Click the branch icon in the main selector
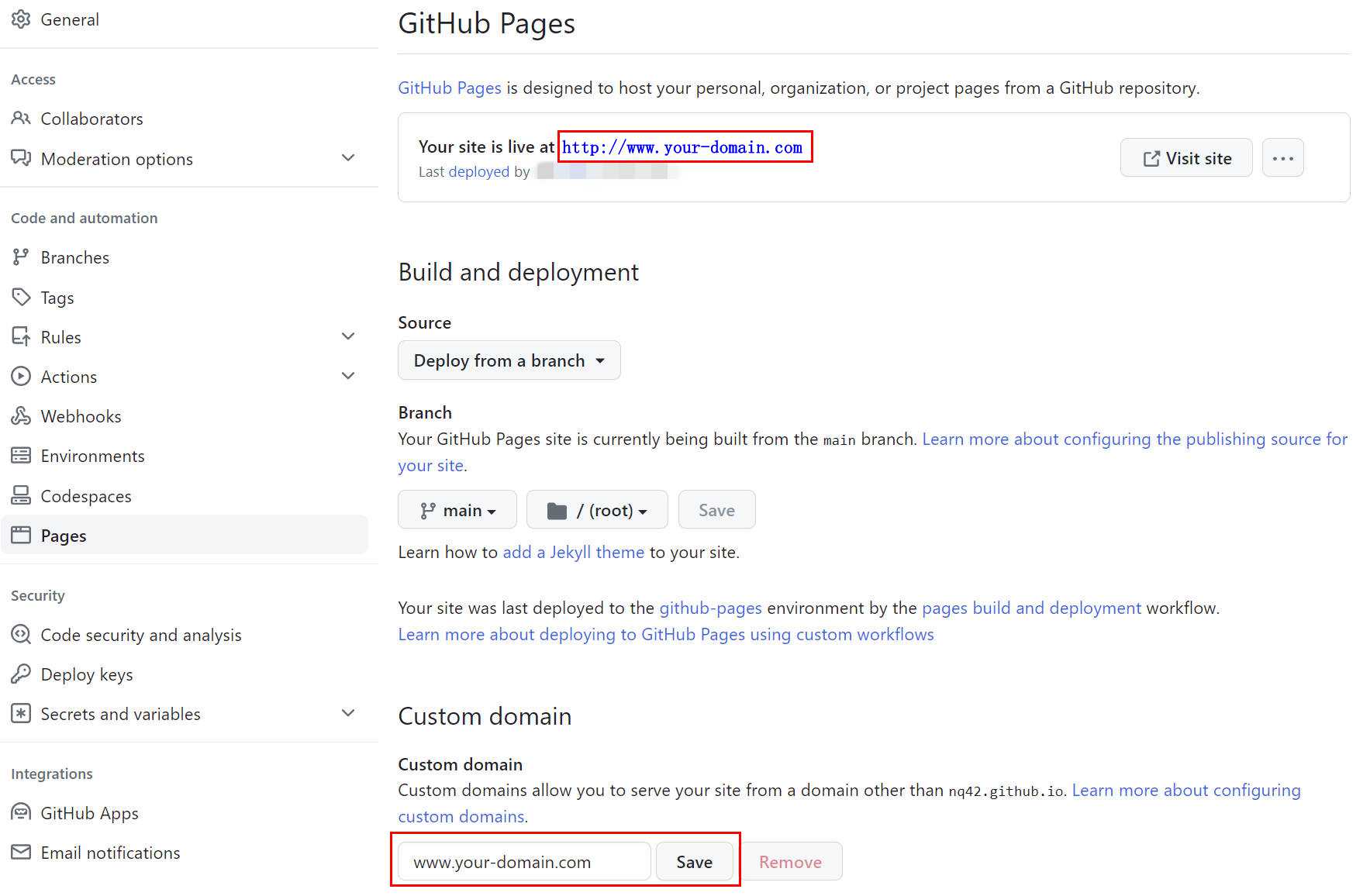Image resolution: width=1370 pixels, height=896 pixels. coord(427,510)
